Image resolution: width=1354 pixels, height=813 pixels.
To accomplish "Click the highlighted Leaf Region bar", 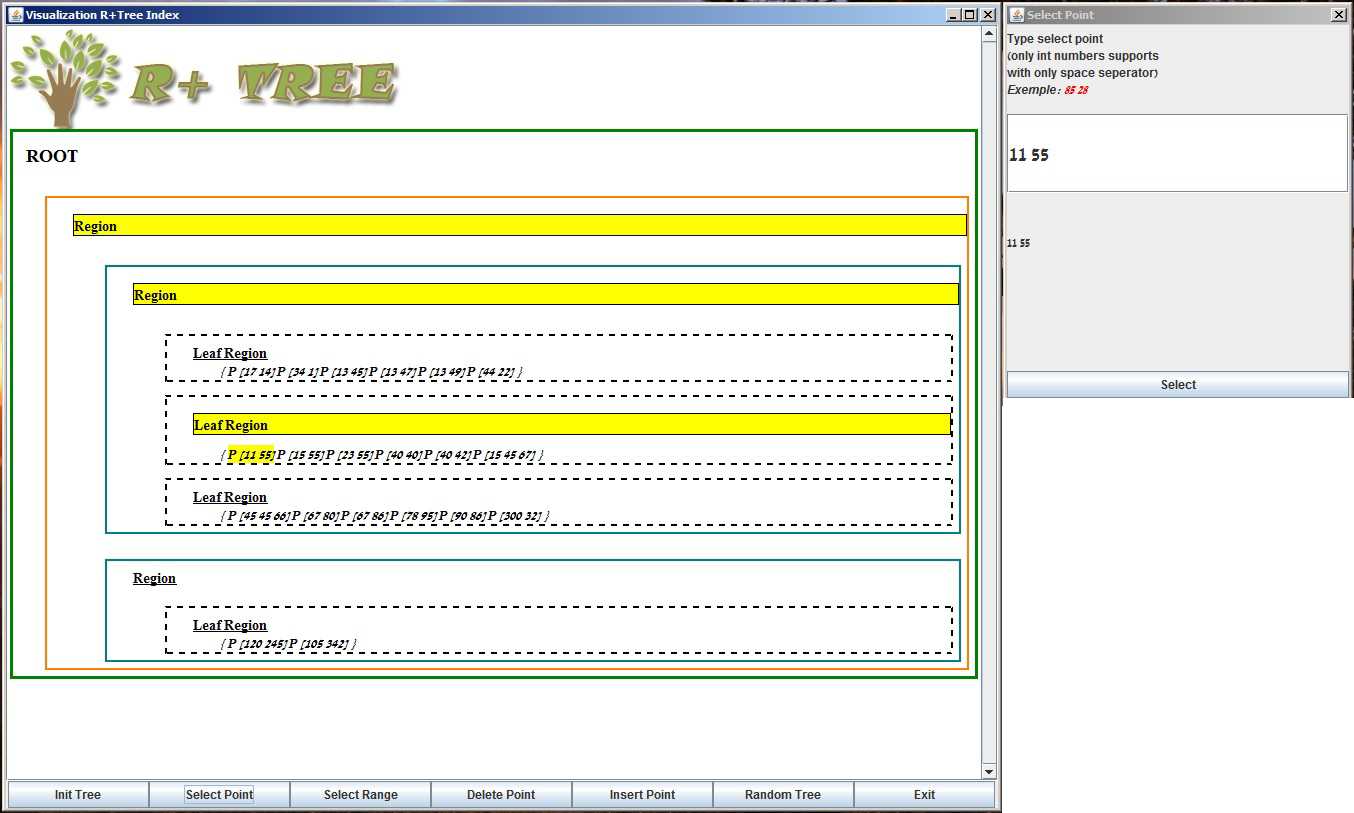I will (x=572, y=424).
